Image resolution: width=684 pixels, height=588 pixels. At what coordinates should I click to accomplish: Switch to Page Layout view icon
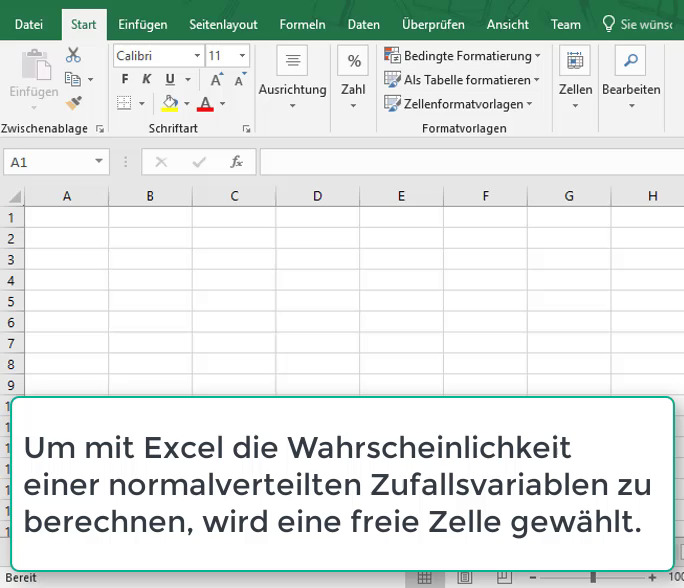pos(465,578)
